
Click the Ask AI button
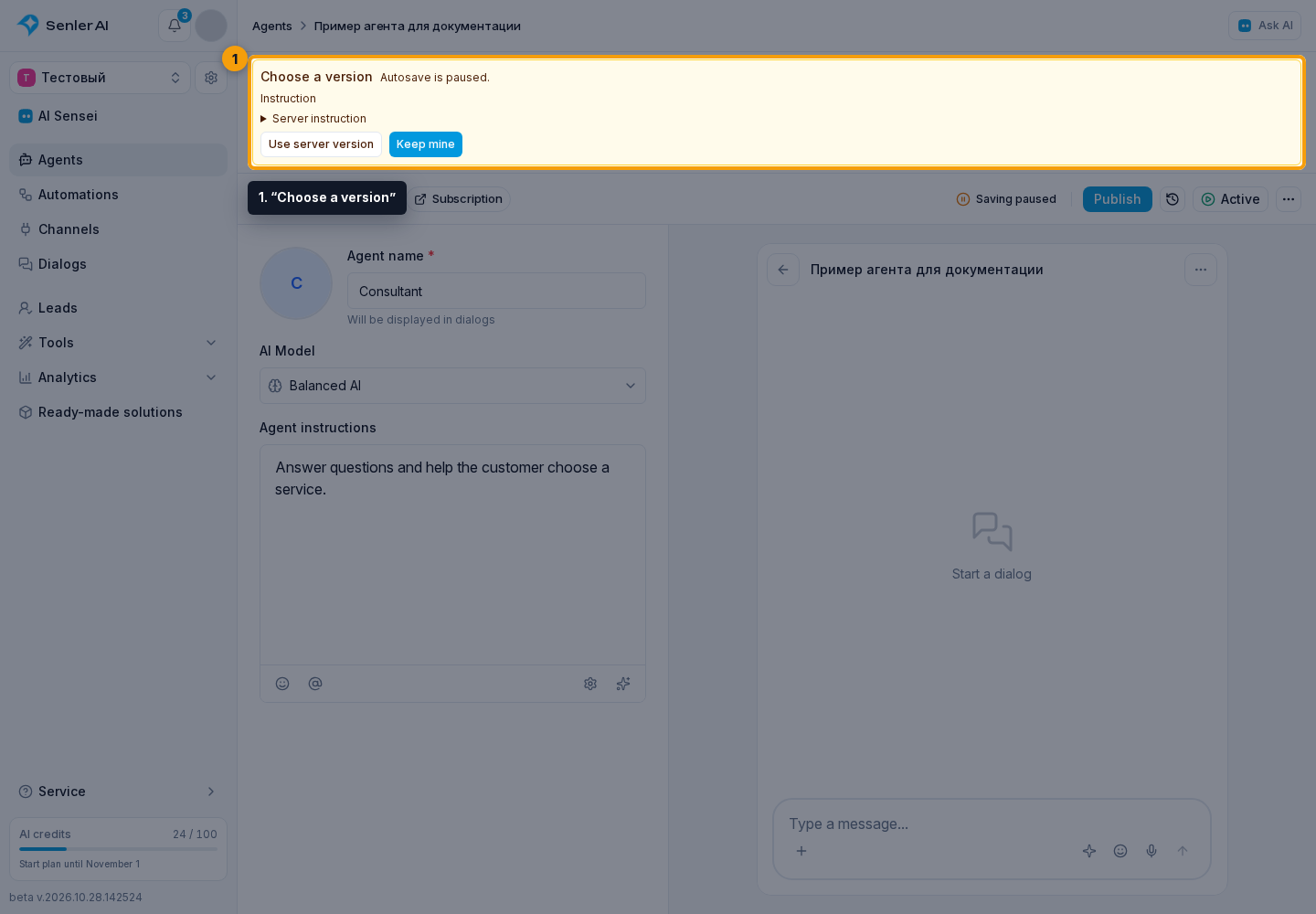[x=1265, y=26]
